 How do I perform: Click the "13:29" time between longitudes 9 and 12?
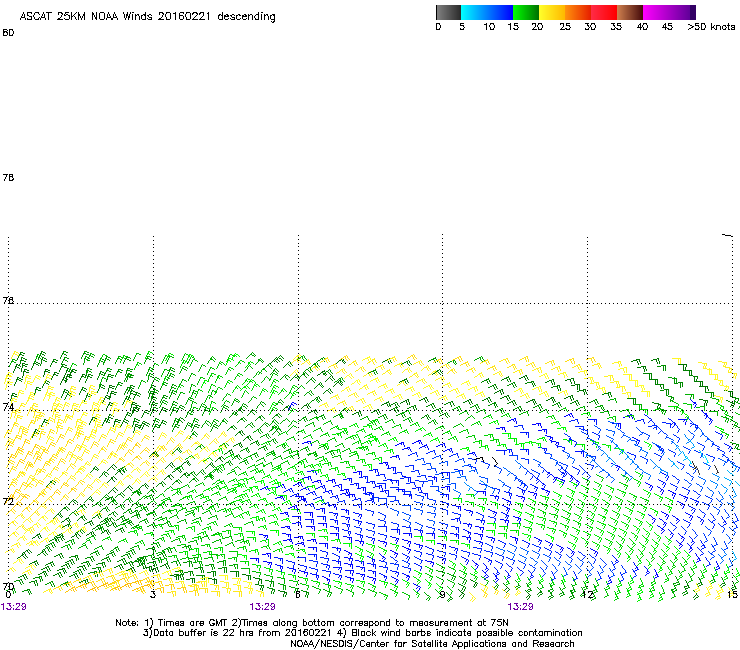(x=521, y=607)
